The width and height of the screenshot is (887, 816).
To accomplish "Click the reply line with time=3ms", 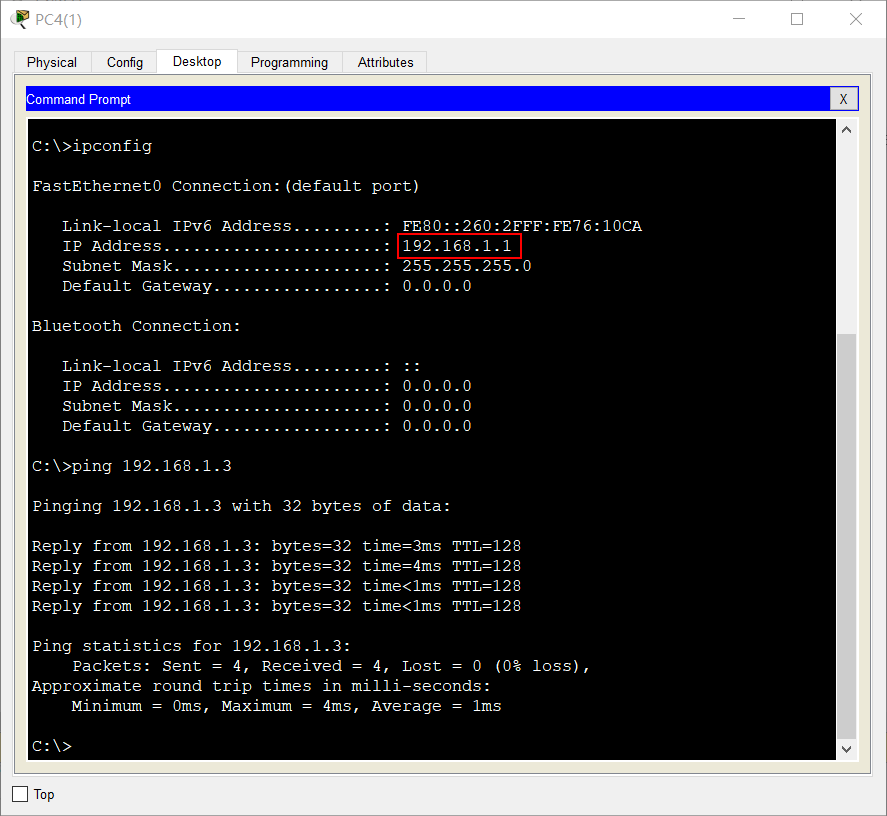I will 277,546.
